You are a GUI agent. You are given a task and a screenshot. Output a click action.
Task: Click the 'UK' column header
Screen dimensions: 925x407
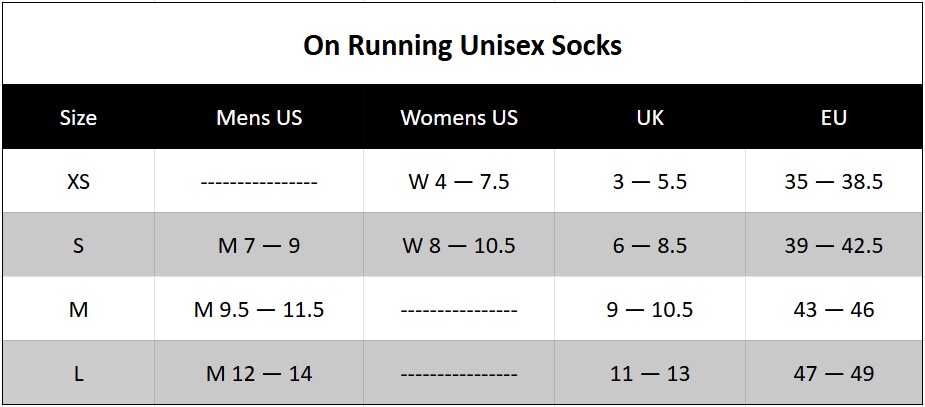pyautogui.click(x=650, y=118)
